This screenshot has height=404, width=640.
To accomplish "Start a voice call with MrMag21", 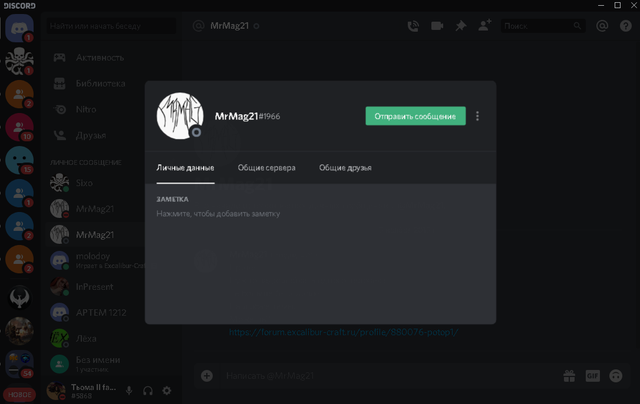I will point(413,26).
